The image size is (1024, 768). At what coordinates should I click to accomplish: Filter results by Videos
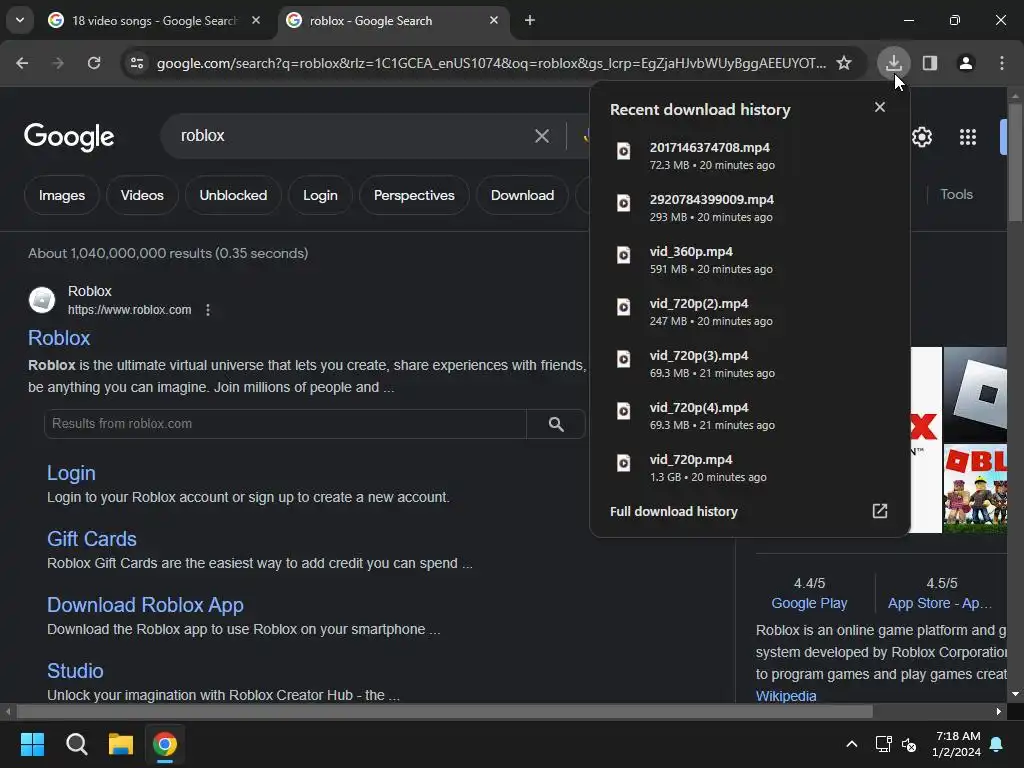pos(142,195)
